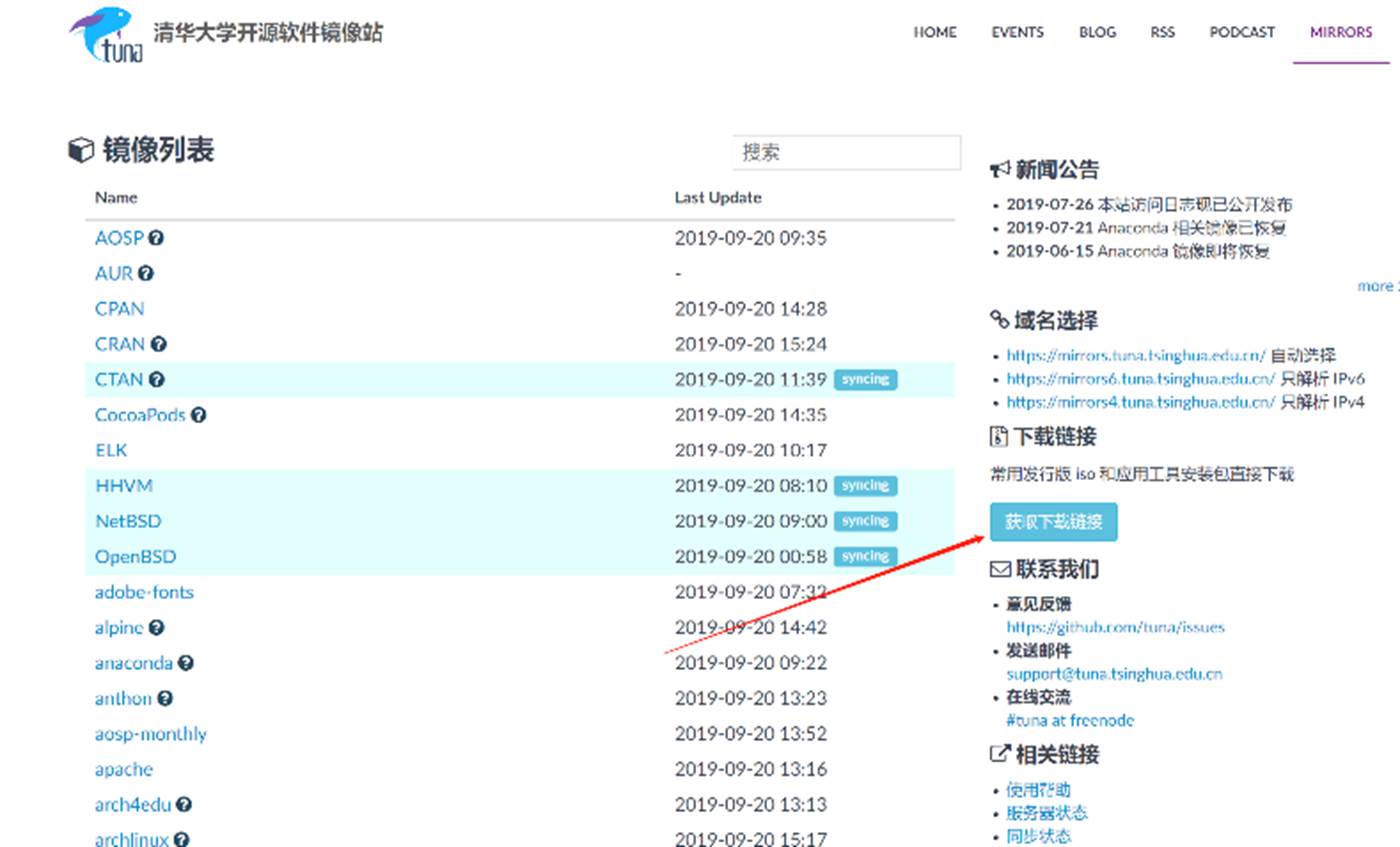
Task: Click syncing badge in CTAN row
Action: click(x=865, y=380)
